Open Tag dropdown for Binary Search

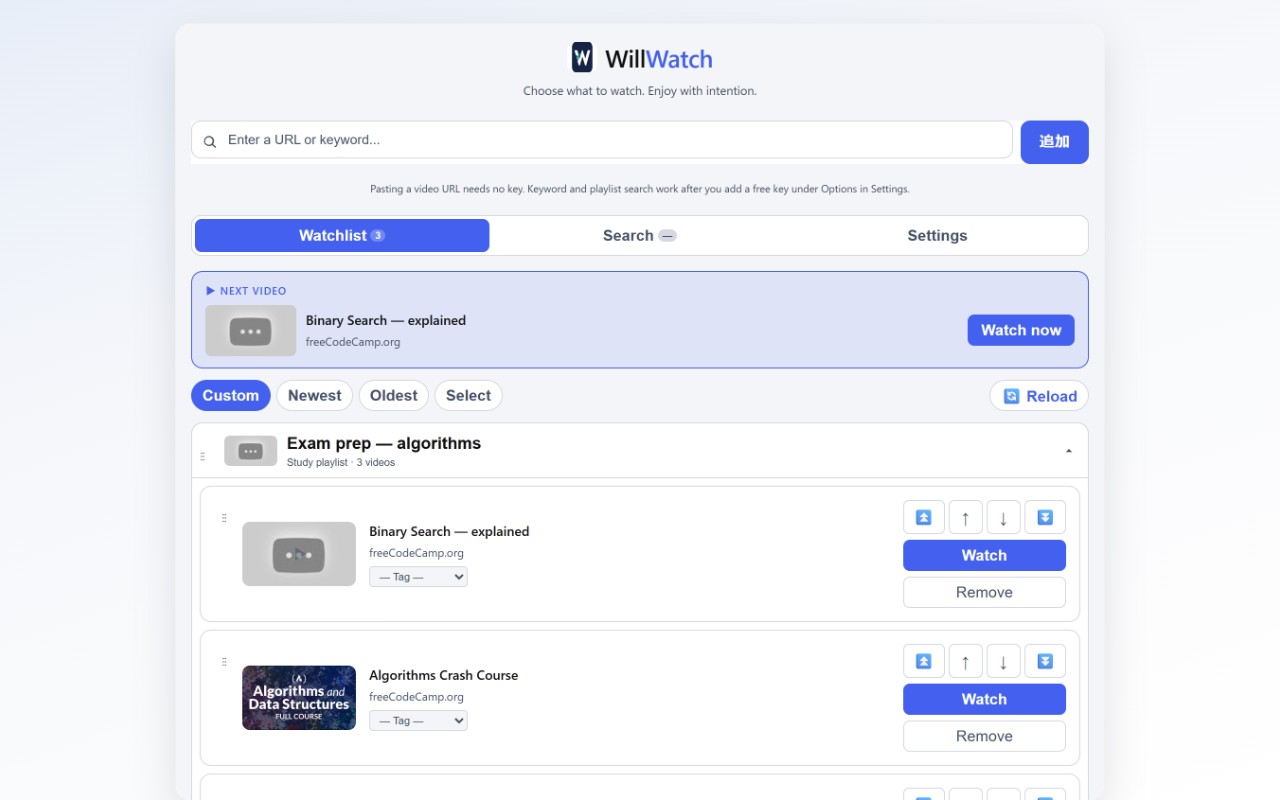pos(418,577)
